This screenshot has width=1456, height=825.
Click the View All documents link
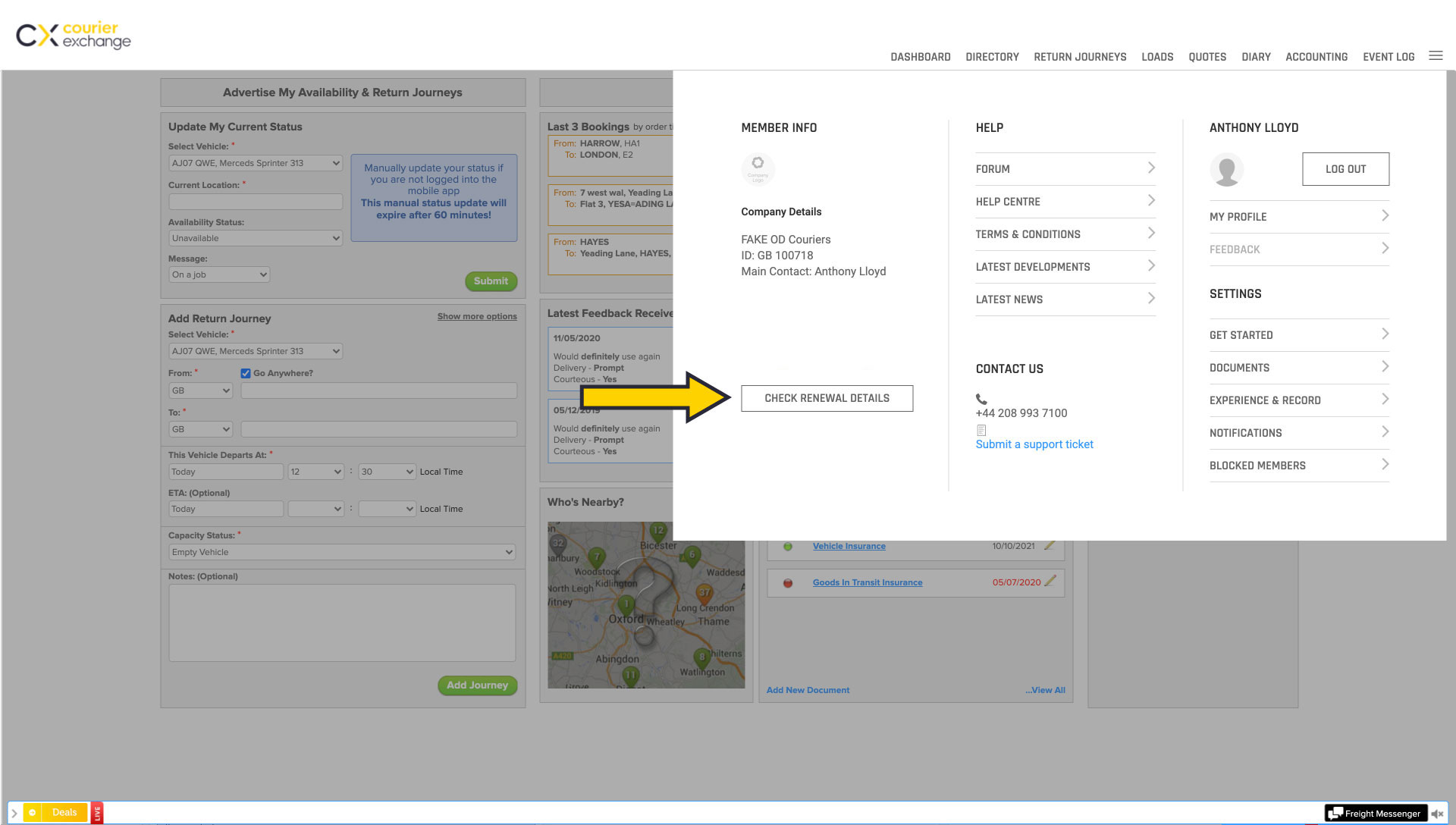pyautogui.click(x=1045, y=690)
